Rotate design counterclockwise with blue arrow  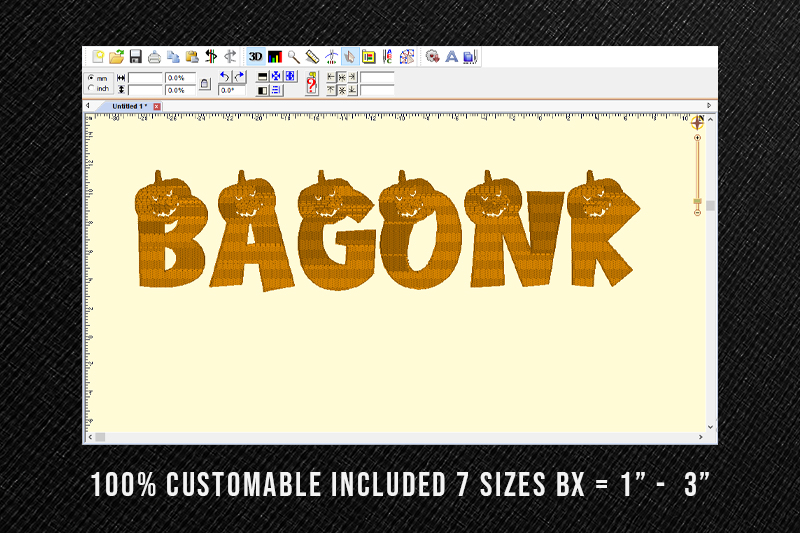tap(224, 77)
